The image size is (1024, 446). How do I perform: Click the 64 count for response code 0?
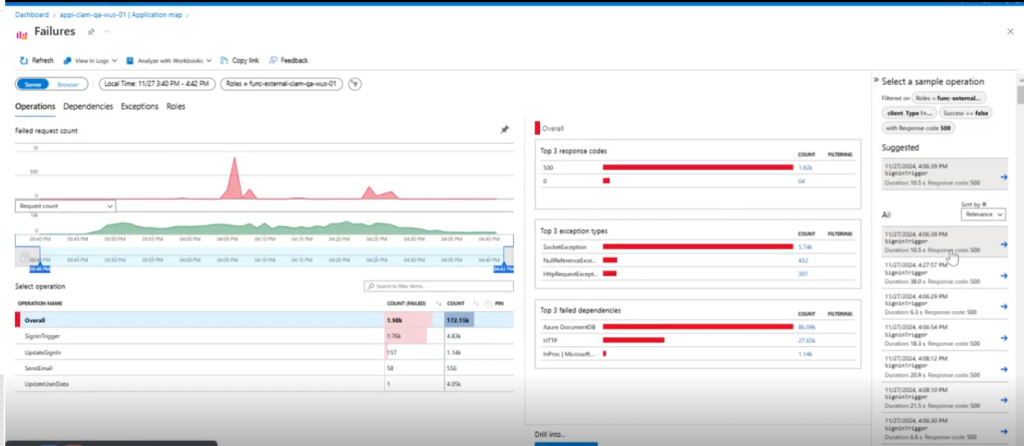pos(802,180)
